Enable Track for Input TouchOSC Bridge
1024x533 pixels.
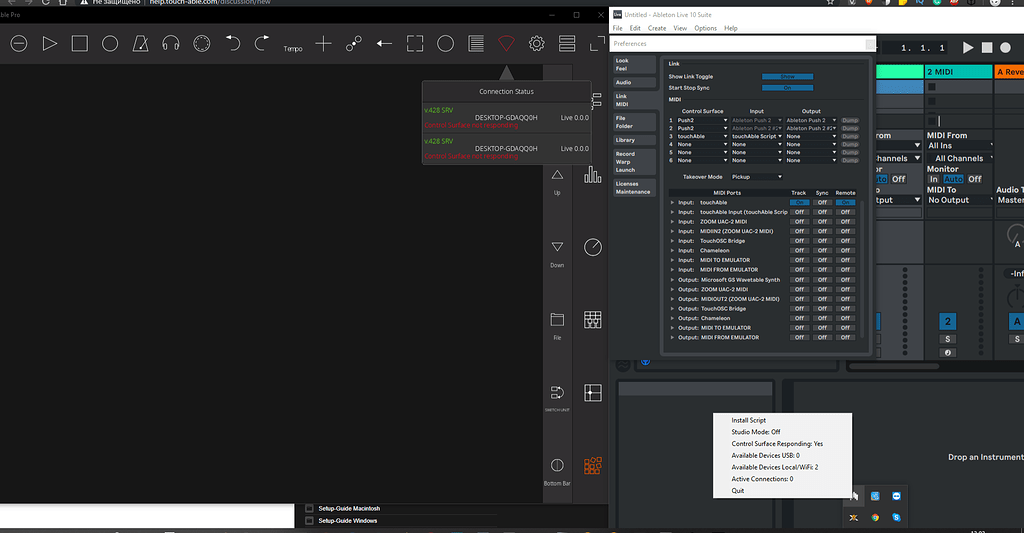[x=799, y=241]
